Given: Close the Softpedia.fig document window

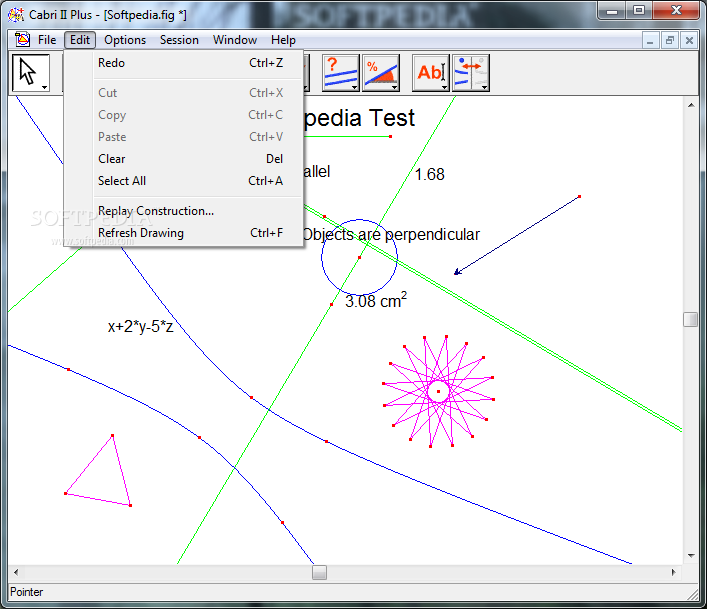Looking at the screenshot, I should 689,41.
